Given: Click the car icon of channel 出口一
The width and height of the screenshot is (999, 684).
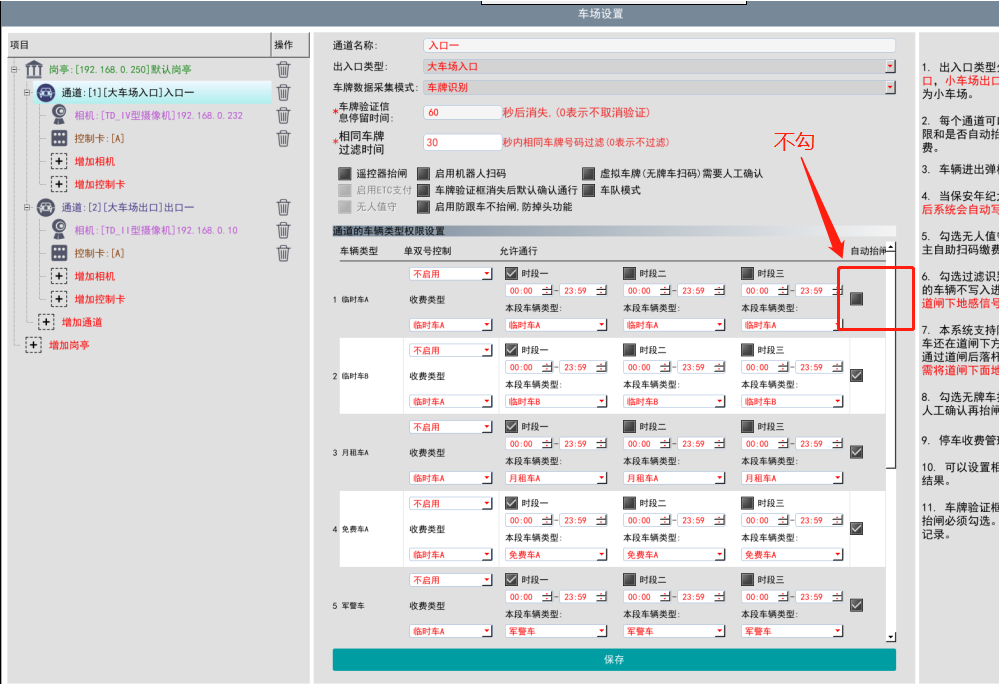Looking at the screenshot, I should click(x=45, y=208).
